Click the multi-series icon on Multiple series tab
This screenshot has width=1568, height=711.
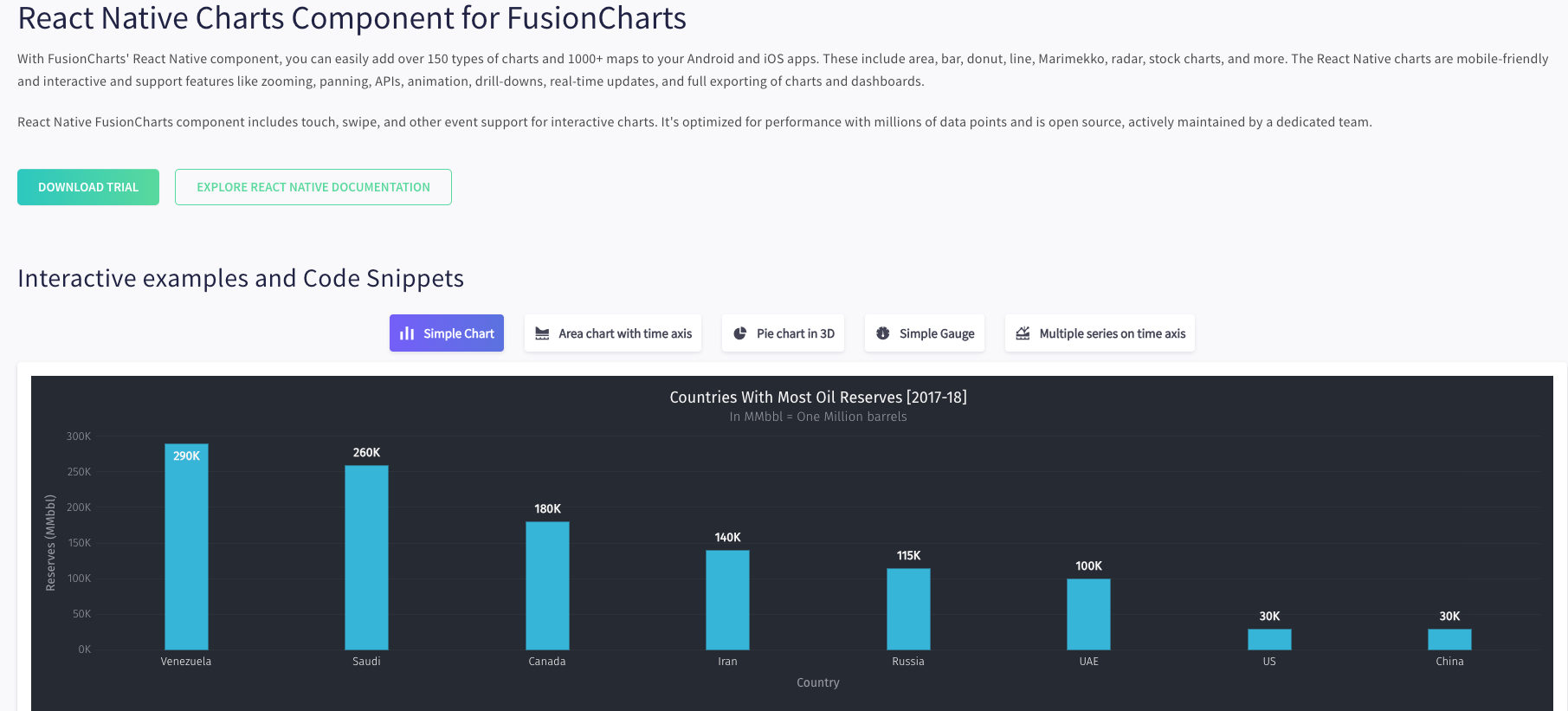tap(1023, 333)
